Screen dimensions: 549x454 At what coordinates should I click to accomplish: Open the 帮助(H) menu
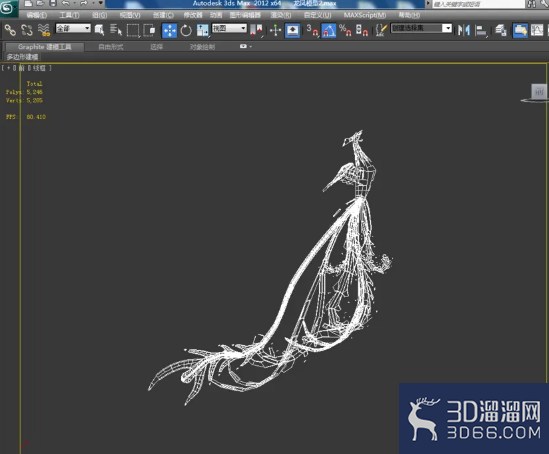tap(409, 15)
